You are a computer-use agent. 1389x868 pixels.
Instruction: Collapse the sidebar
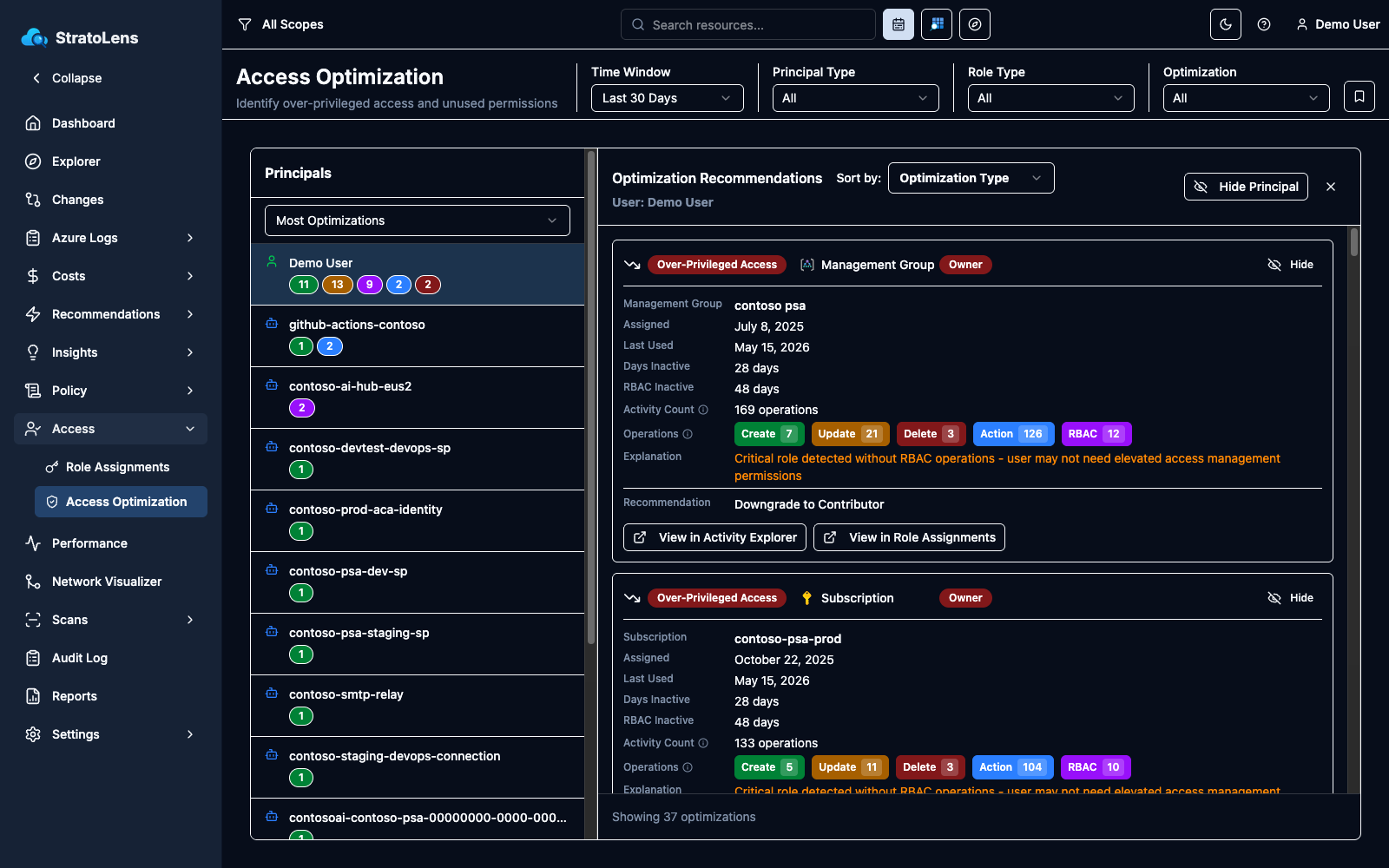click(x=68, y=78)
